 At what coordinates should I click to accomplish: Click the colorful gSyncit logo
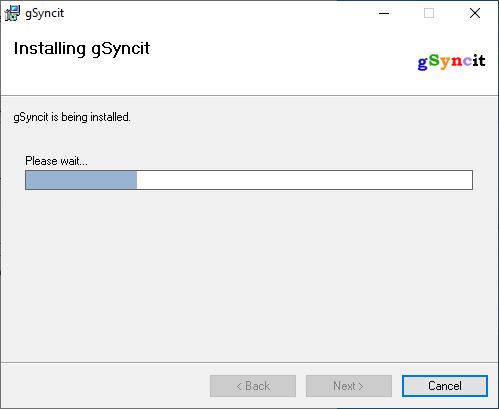pyautogui.click(x=451, y=61)
